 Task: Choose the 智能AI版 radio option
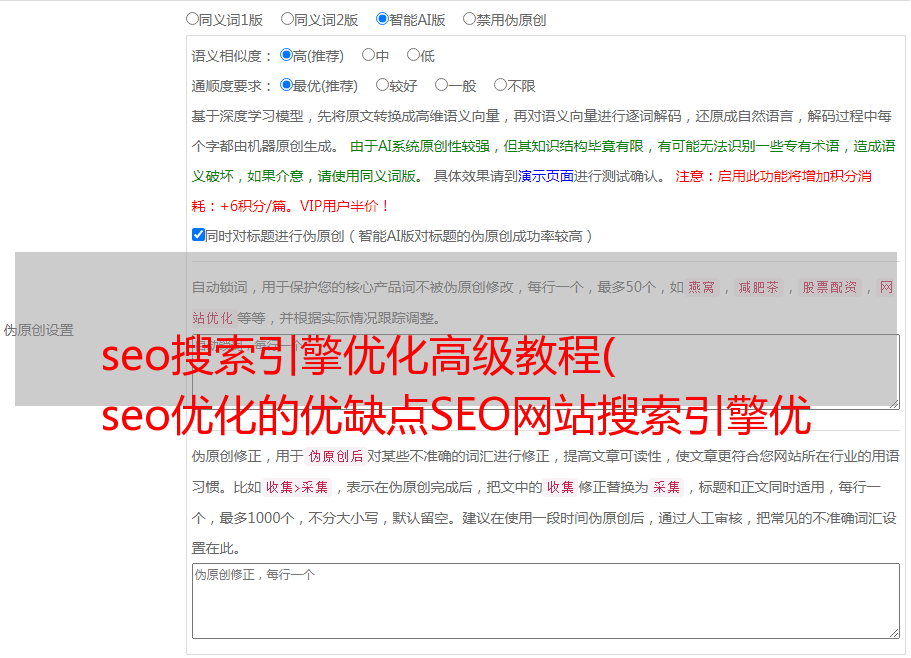point(382,19)
